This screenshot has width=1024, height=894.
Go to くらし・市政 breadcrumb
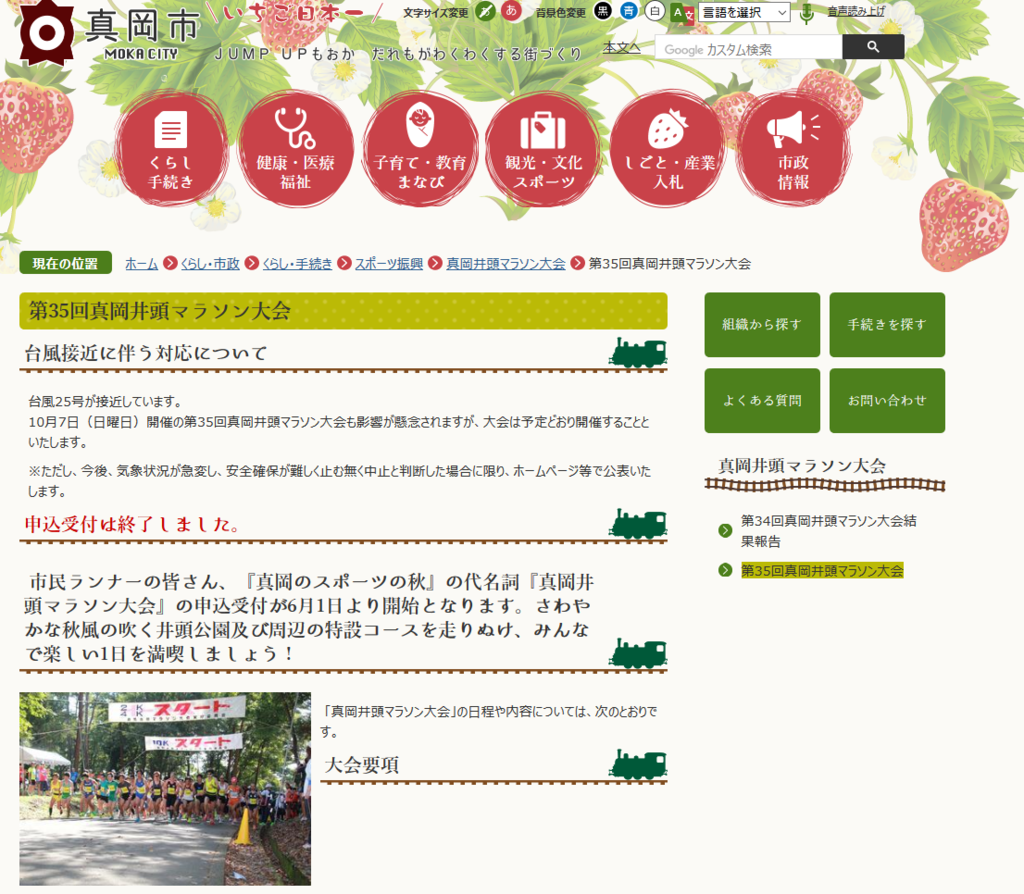210,264
